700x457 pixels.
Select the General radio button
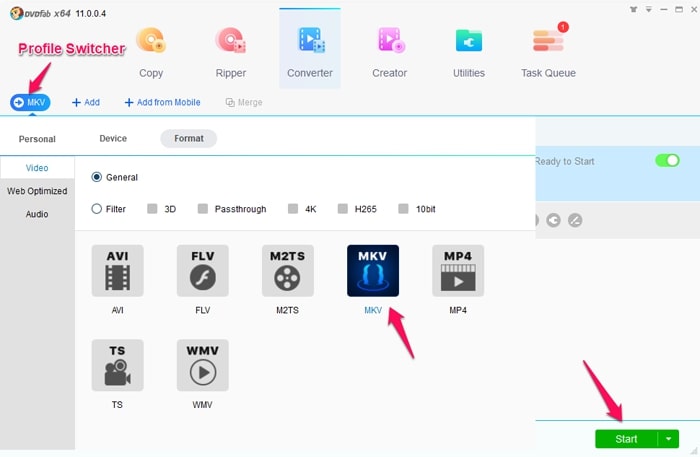[96, 177]
